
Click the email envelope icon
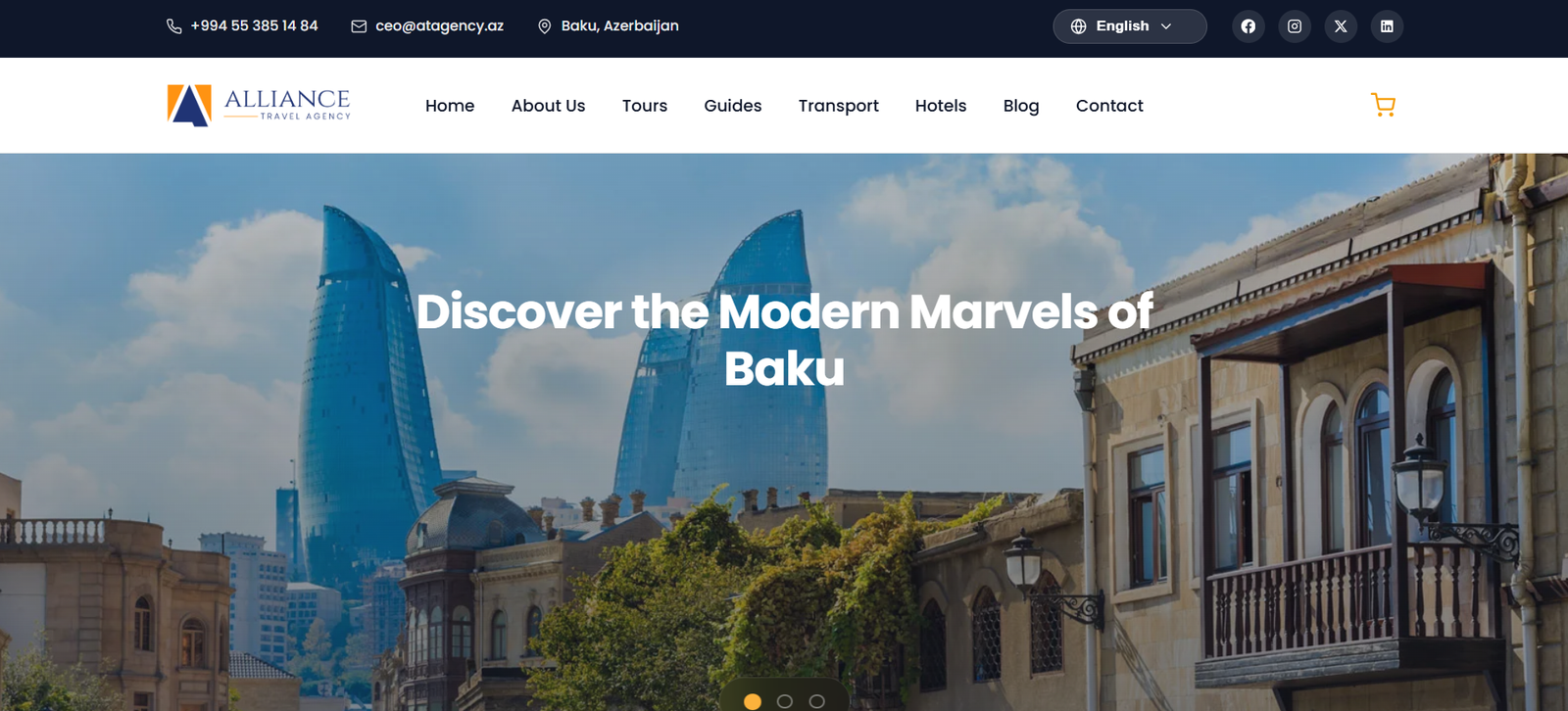[359, 26]
